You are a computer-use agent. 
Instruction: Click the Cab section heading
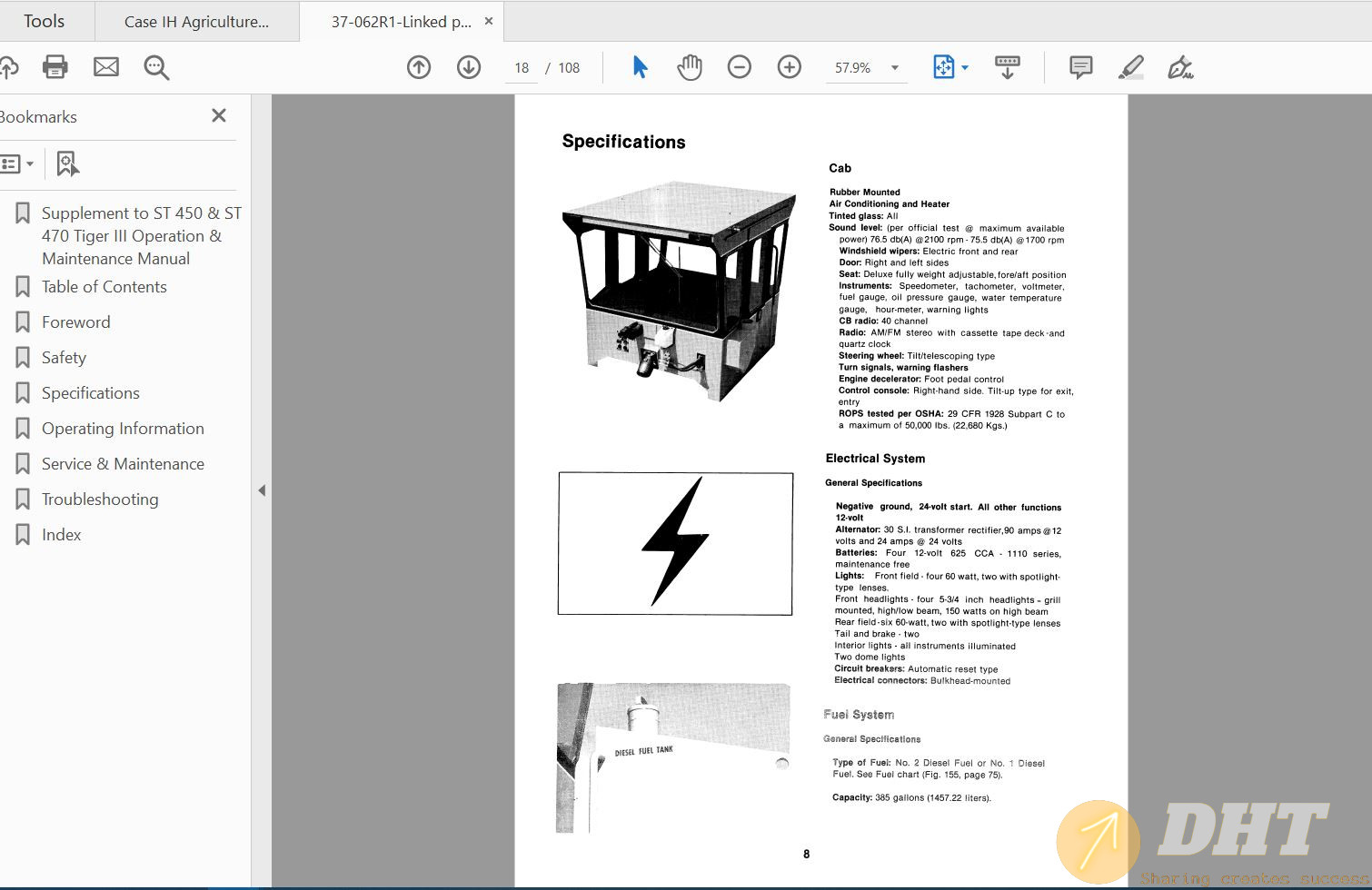(840, 168)
